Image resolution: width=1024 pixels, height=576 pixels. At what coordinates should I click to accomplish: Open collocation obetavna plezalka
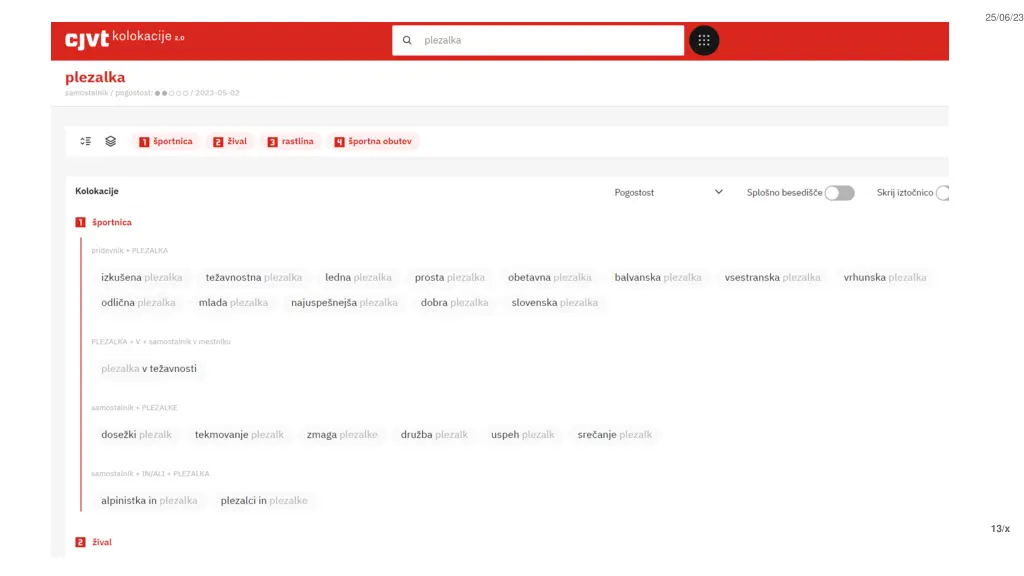[x=550, y=278]
